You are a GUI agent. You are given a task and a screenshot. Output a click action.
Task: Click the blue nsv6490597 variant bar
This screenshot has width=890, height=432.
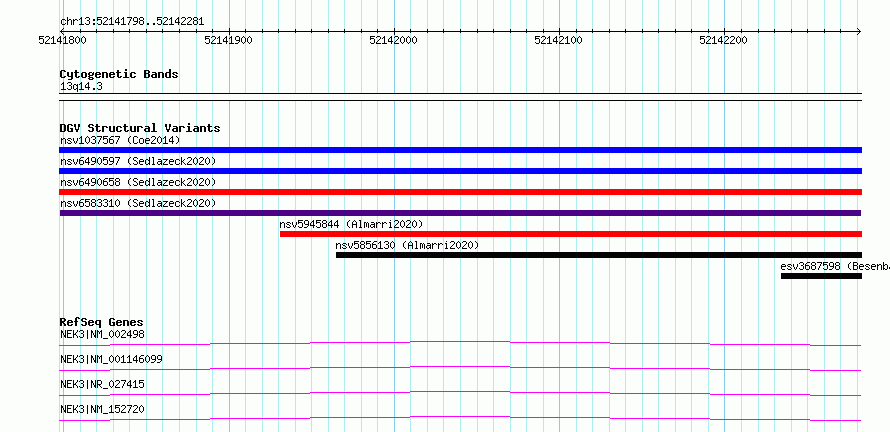[x=460, y=171]
